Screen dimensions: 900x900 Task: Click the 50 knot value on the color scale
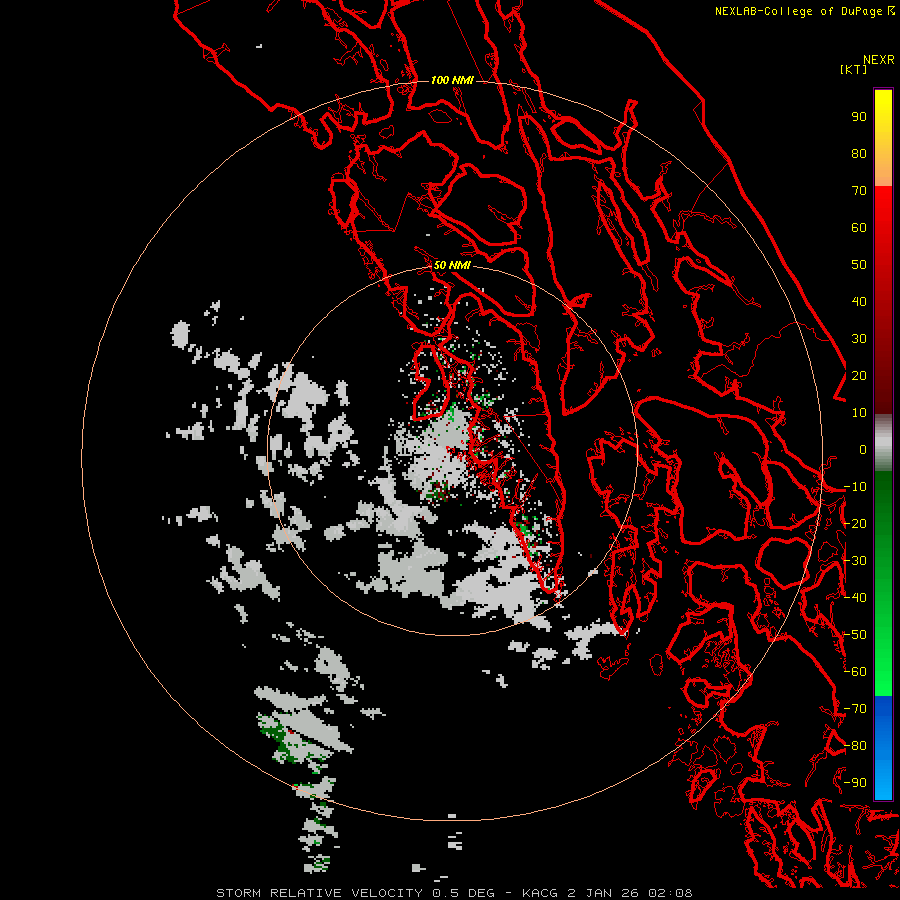point(859,265)
